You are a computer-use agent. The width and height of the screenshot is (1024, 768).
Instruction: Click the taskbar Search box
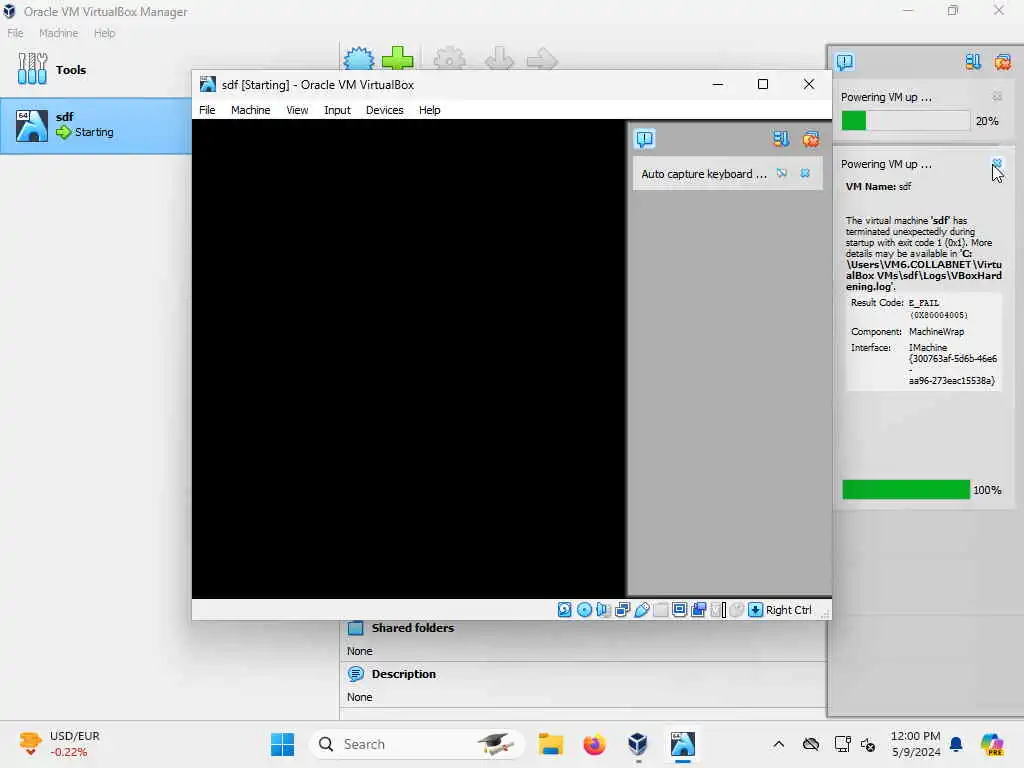coord(417,744)
